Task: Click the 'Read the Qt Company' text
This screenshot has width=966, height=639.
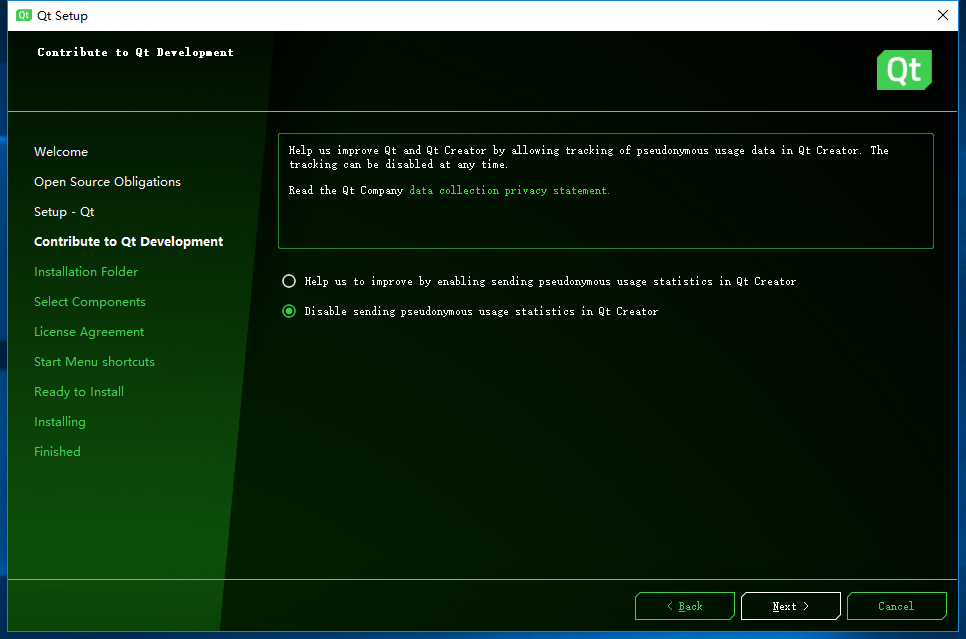Action: click(346, 190)
